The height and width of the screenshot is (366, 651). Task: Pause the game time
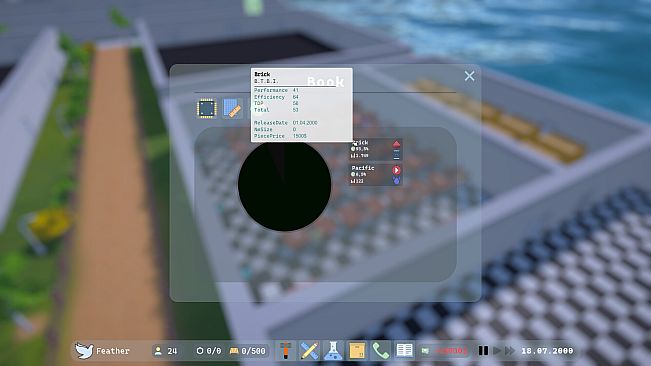(x=483, y=351)
